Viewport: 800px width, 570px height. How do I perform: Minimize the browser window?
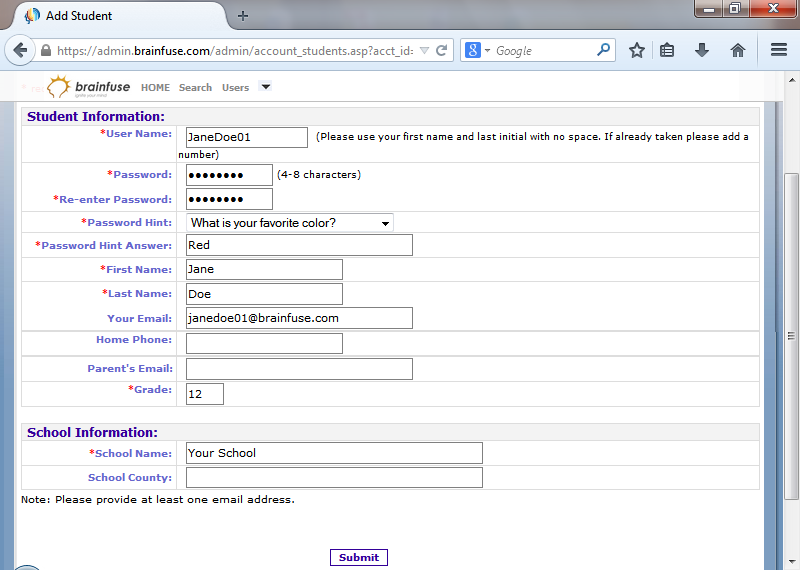tap(709, 9)
